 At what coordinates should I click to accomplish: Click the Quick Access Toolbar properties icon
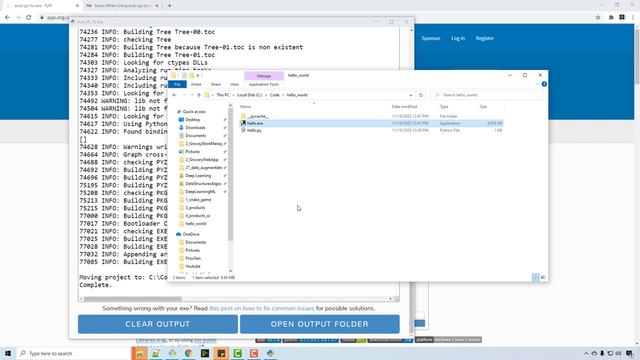pyautogui.click(x=184, y=76)
